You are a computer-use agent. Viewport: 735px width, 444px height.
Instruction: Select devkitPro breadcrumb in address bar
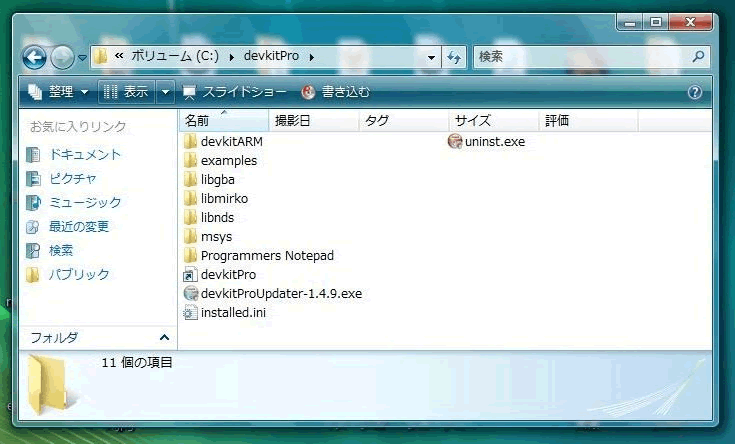tap(271, 56)
